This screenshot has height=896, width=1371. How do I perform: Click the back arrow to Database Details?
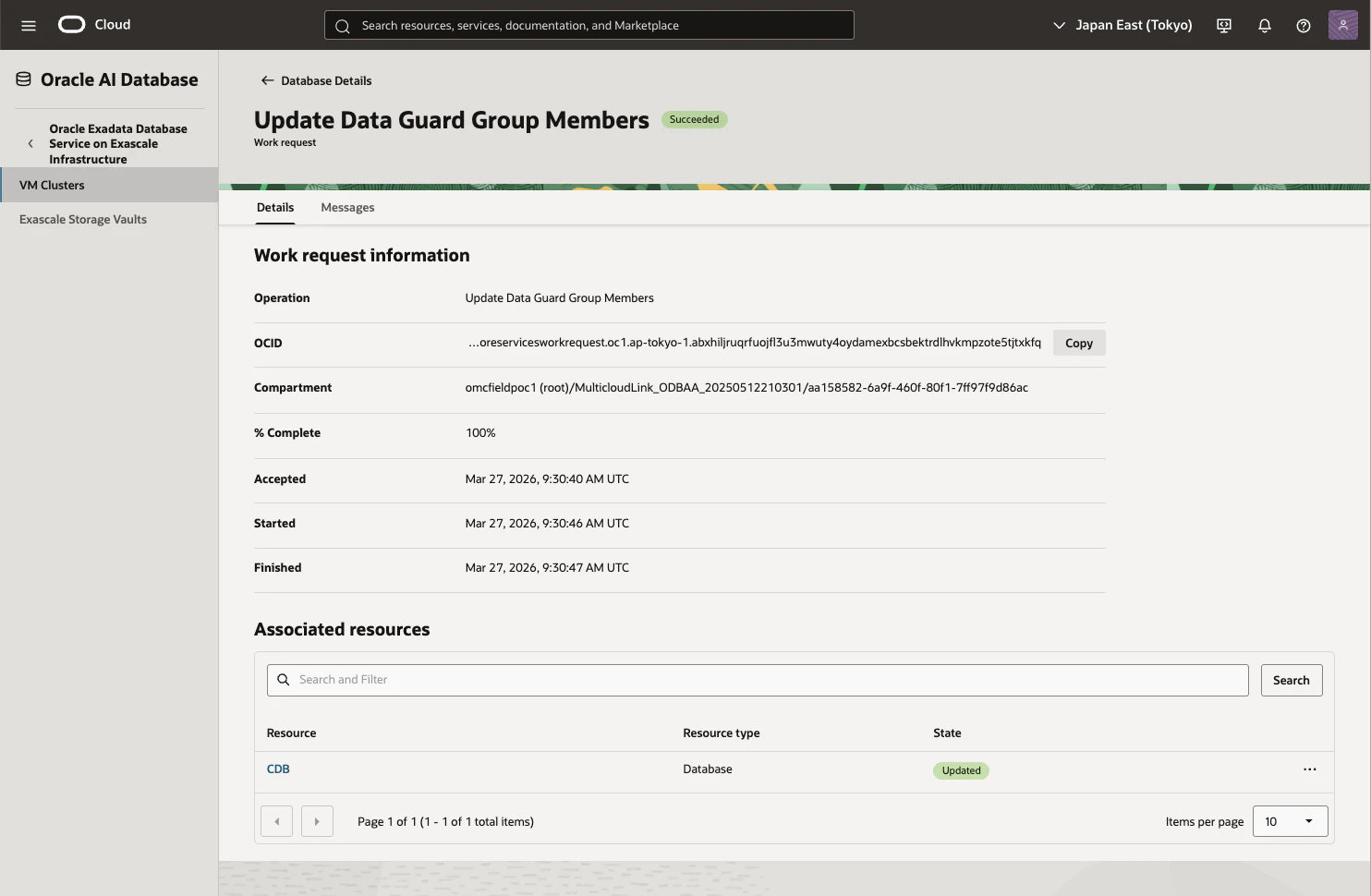click(267, 80)
